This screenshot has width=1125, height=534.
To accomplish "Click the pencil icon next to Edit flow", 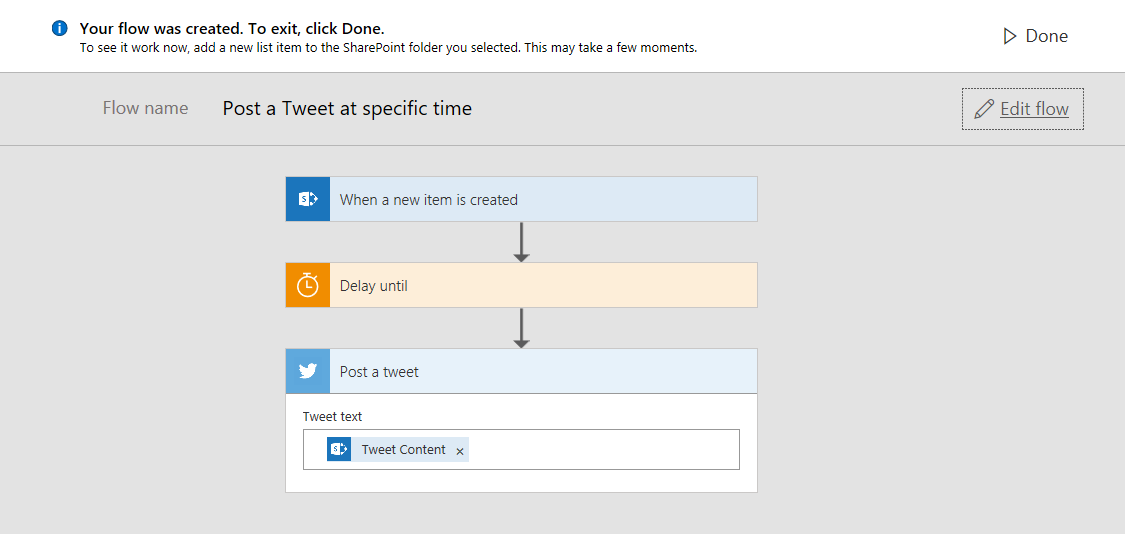I will tap(984, 109).
